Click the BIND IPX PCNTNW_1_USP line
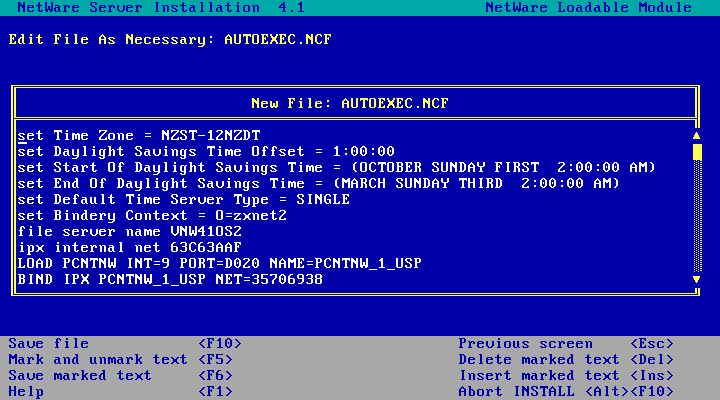 (x=170, y=279)
